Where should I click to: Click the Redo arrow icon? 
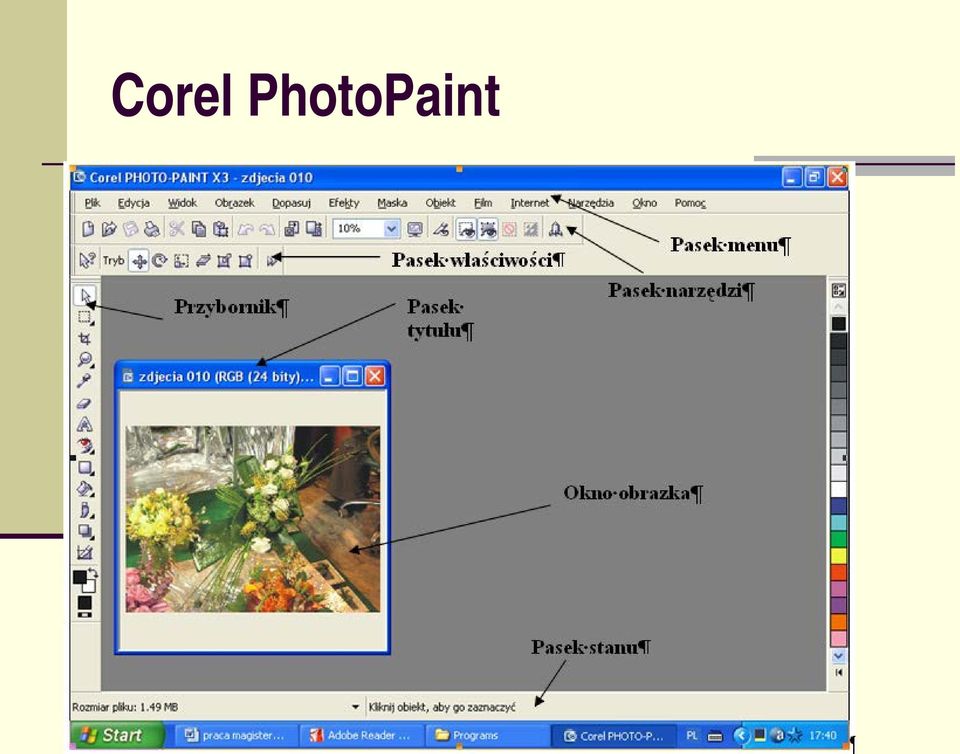coord(267,229)
